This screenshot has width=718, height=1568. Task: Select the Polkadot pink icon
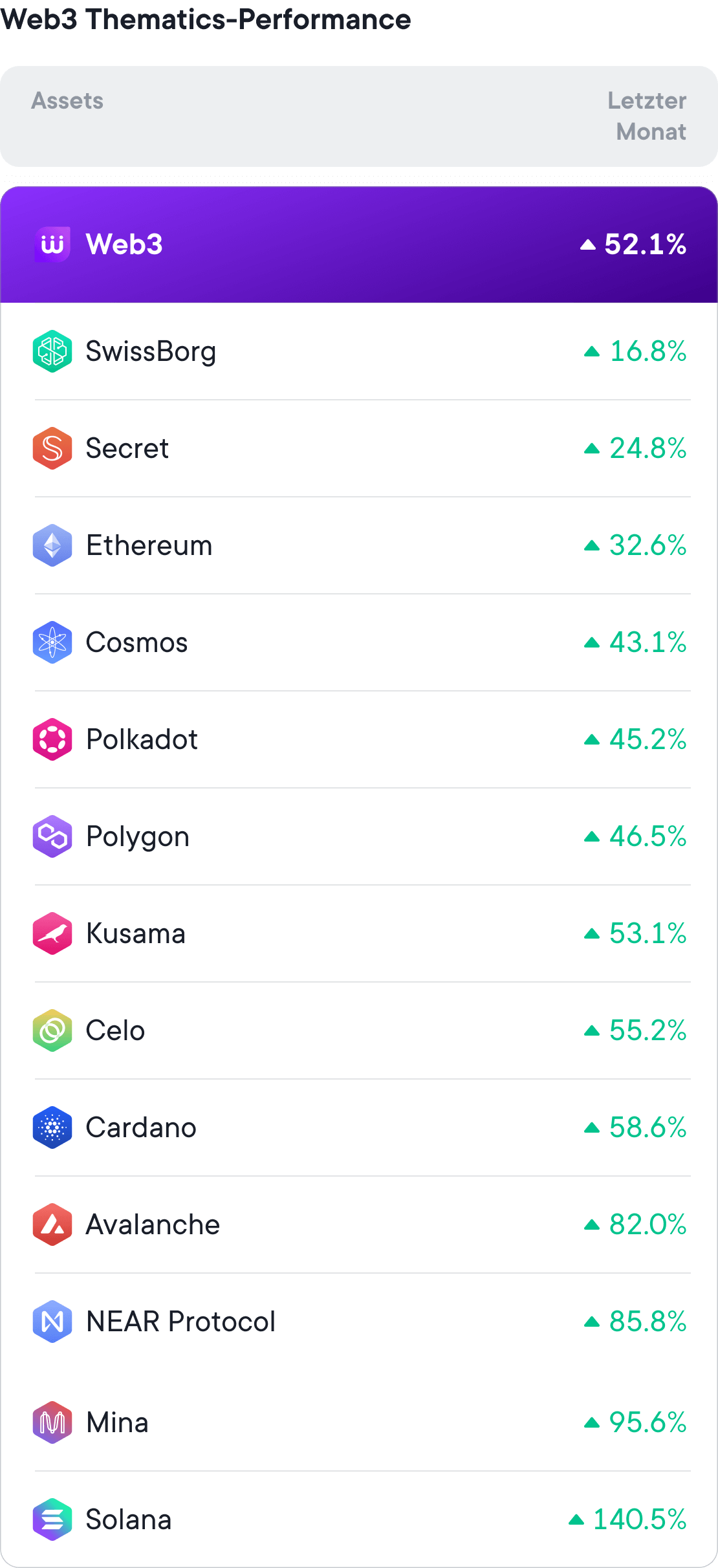coord(52,739)
